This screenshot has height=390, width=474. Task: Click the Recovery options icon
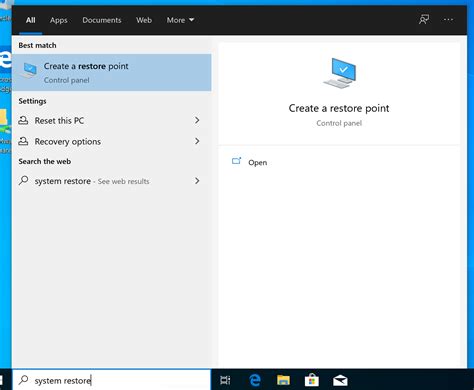tap(23, 141)
